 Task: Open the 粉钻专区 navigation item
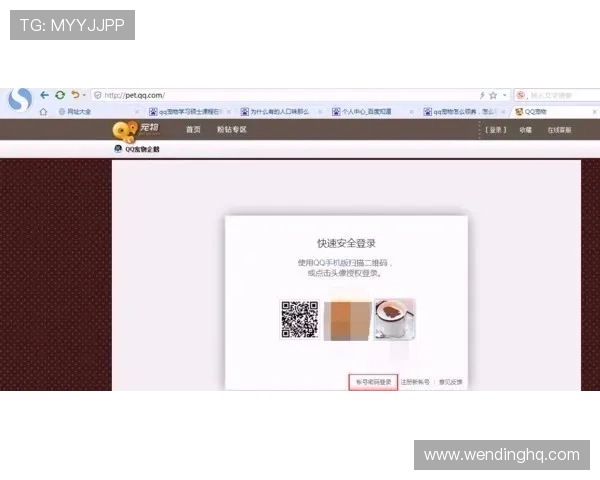(x=232, y=130)
